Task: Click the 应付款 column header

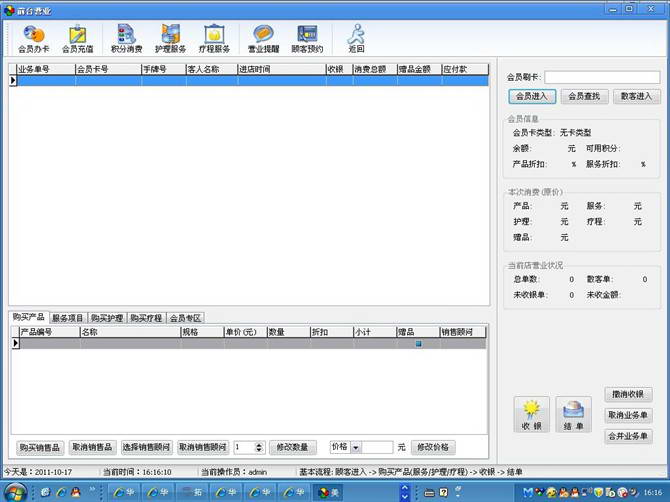Action: pos(465,69)
